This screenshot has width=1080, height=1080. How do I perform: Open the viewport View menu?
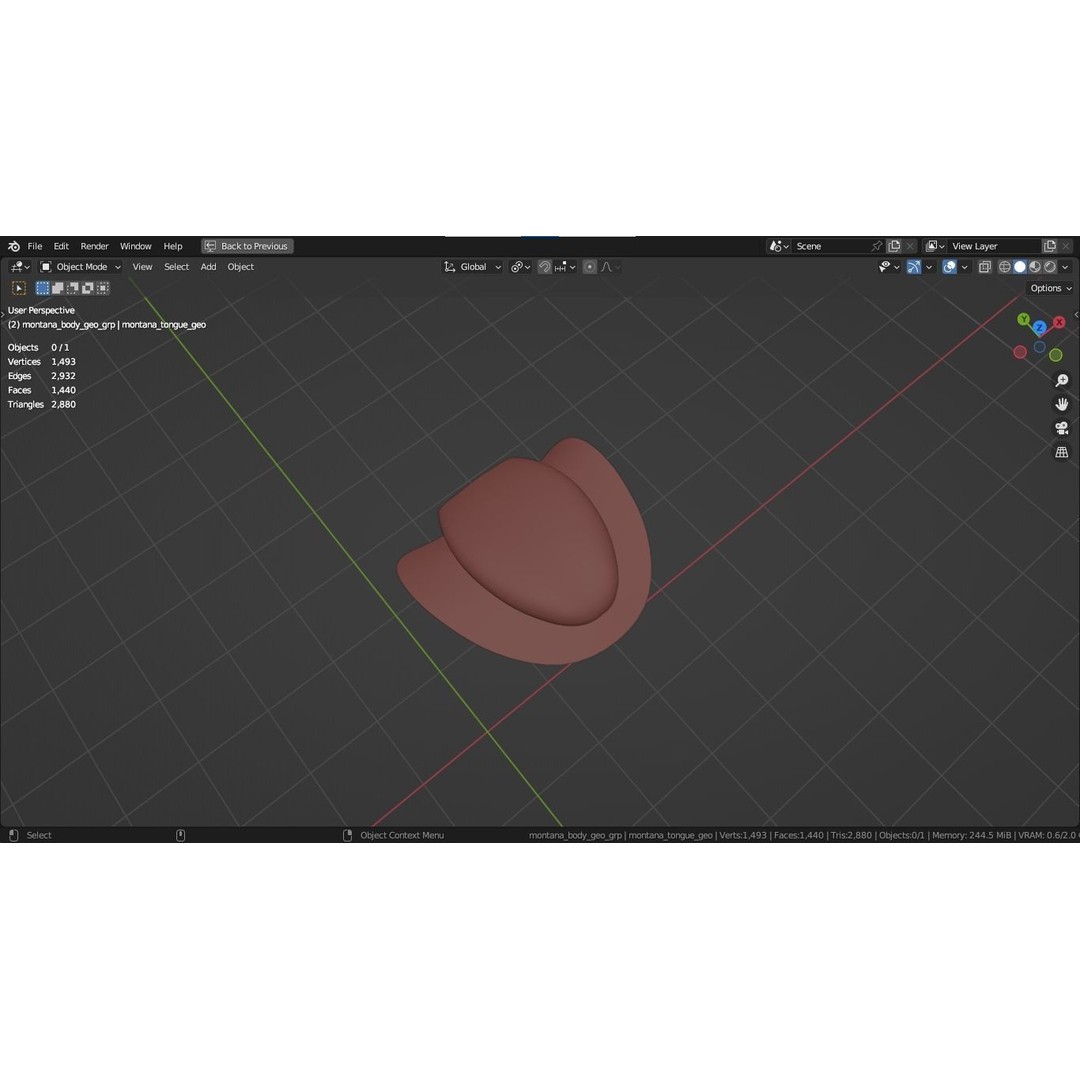(143, 267)
